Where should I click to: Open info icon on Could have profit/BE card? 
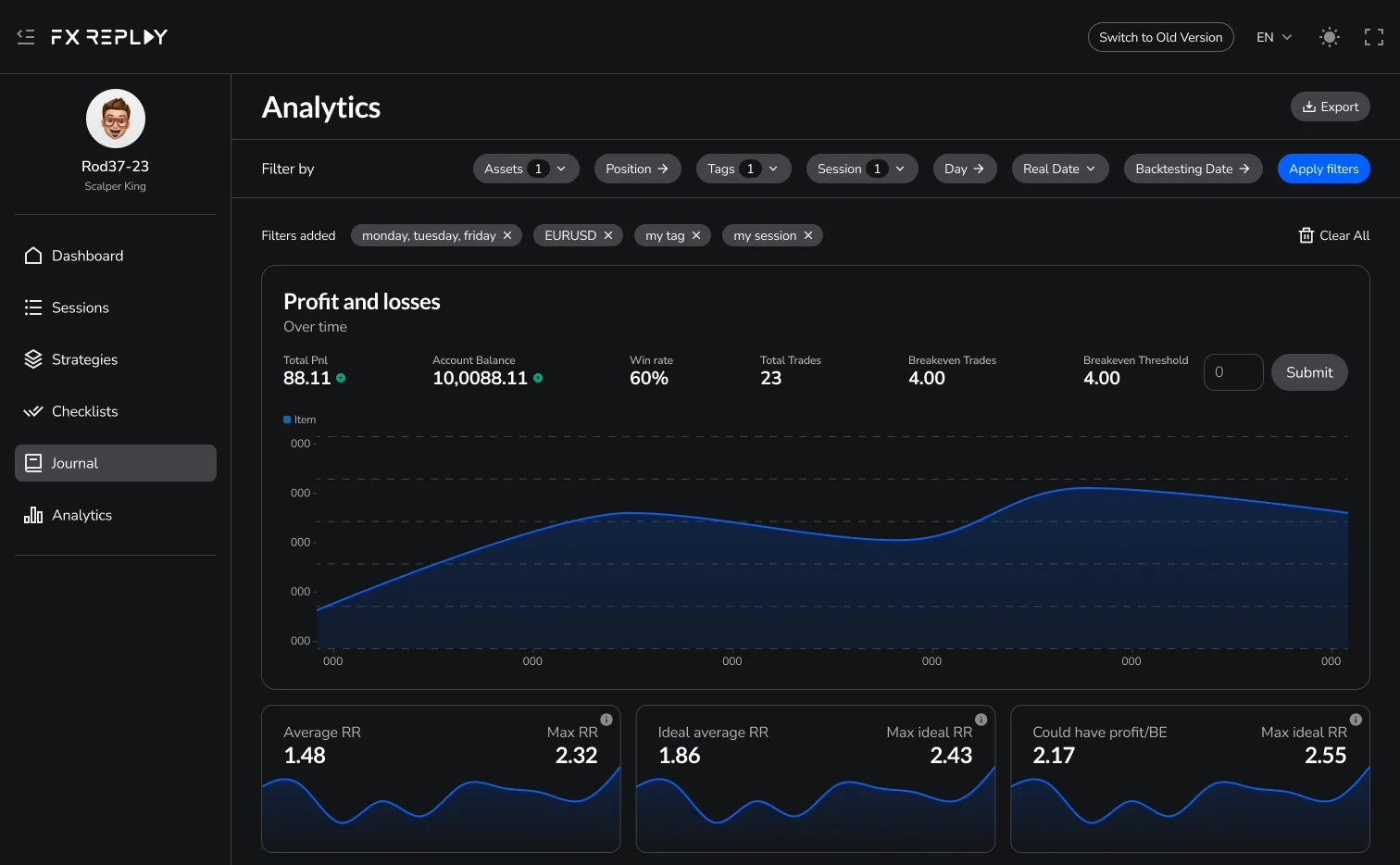click(1356, 720)
